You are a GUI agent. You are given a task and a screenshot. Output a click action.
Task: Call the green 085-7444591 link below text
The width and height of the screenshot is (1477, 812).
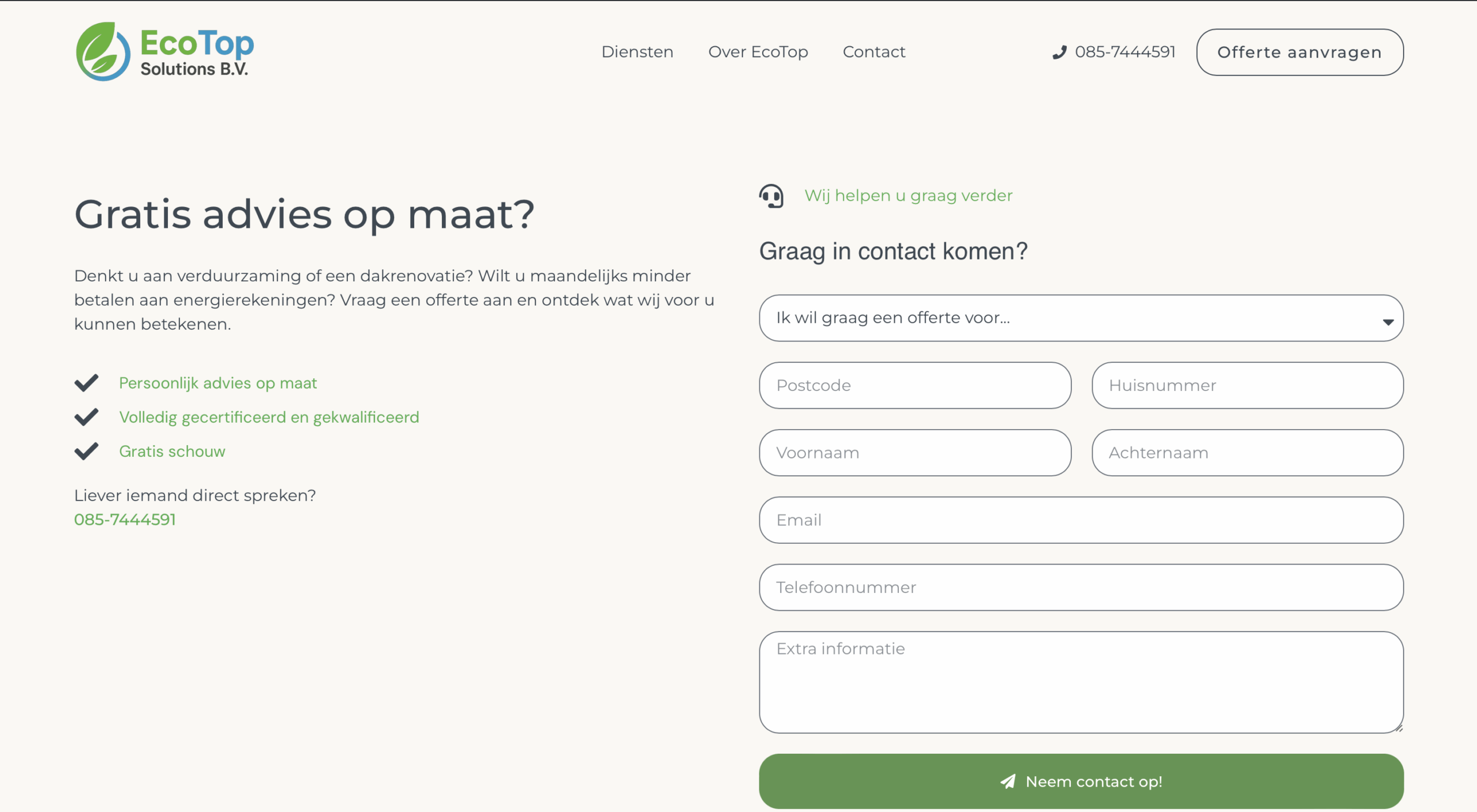point(125,520)
